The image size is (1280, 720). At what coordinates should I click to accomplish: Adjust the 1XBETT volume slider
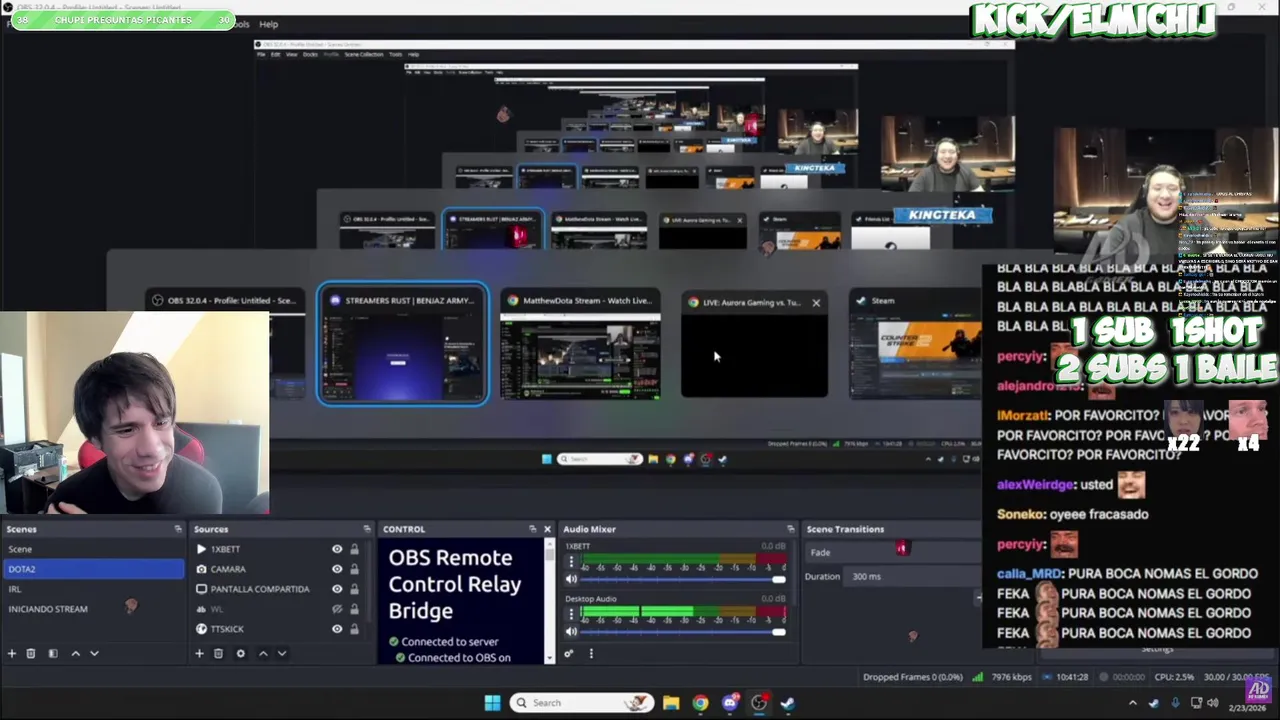683,580
